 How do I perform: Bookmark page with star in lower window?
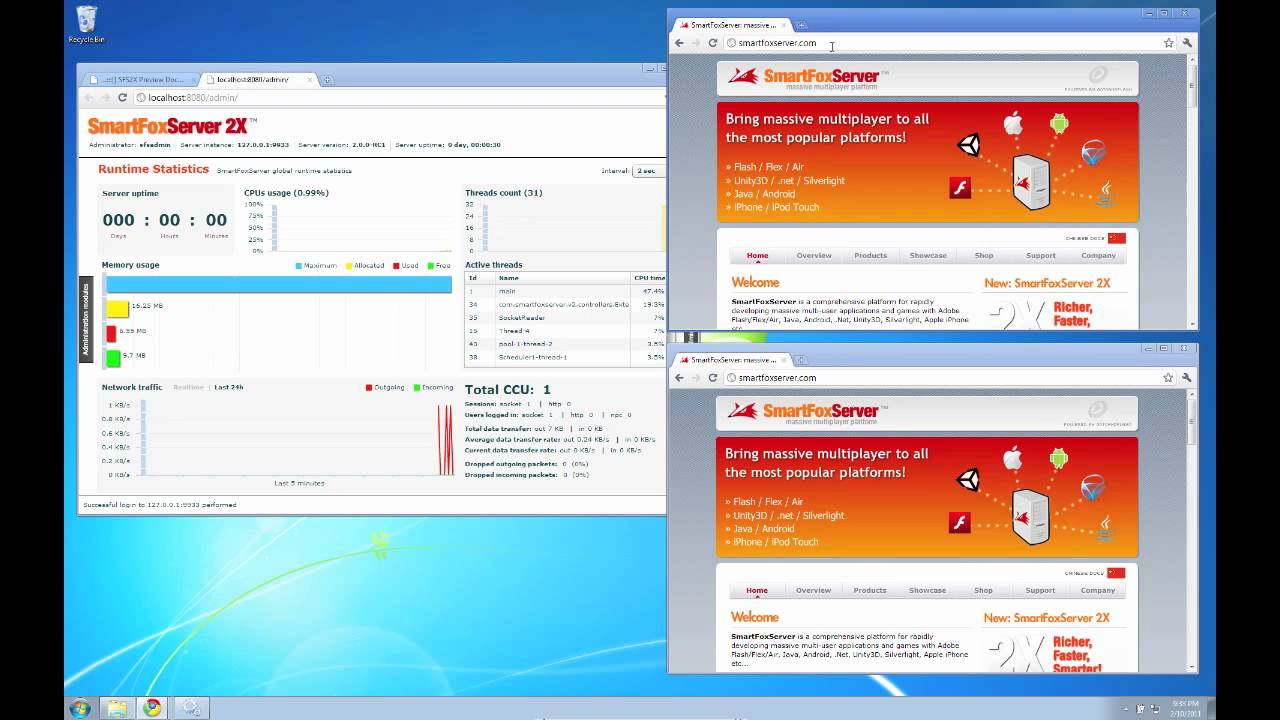[1167, 378]
